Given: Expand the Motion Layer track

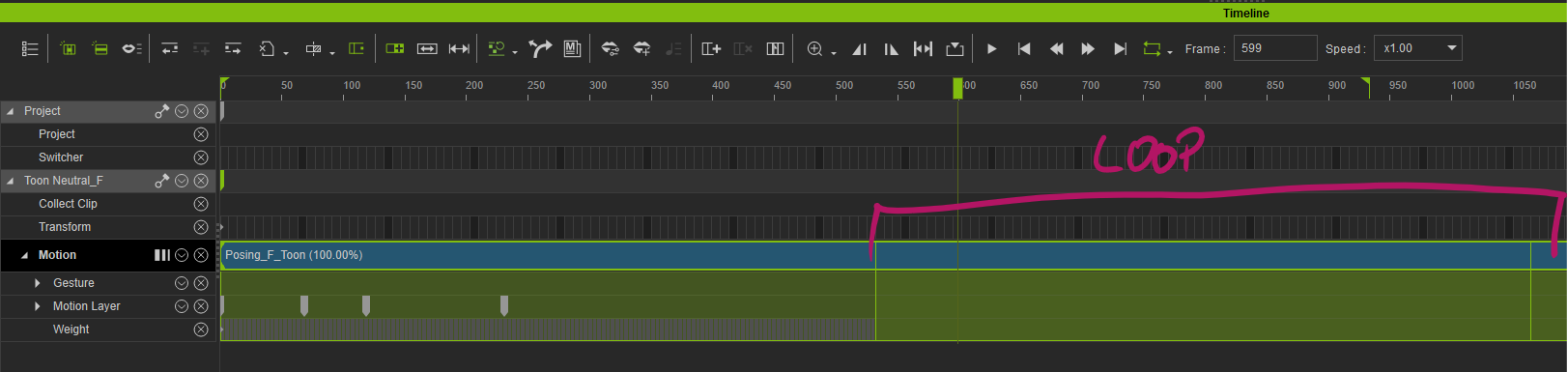Looking at the screenshot, I should point(38,306).
